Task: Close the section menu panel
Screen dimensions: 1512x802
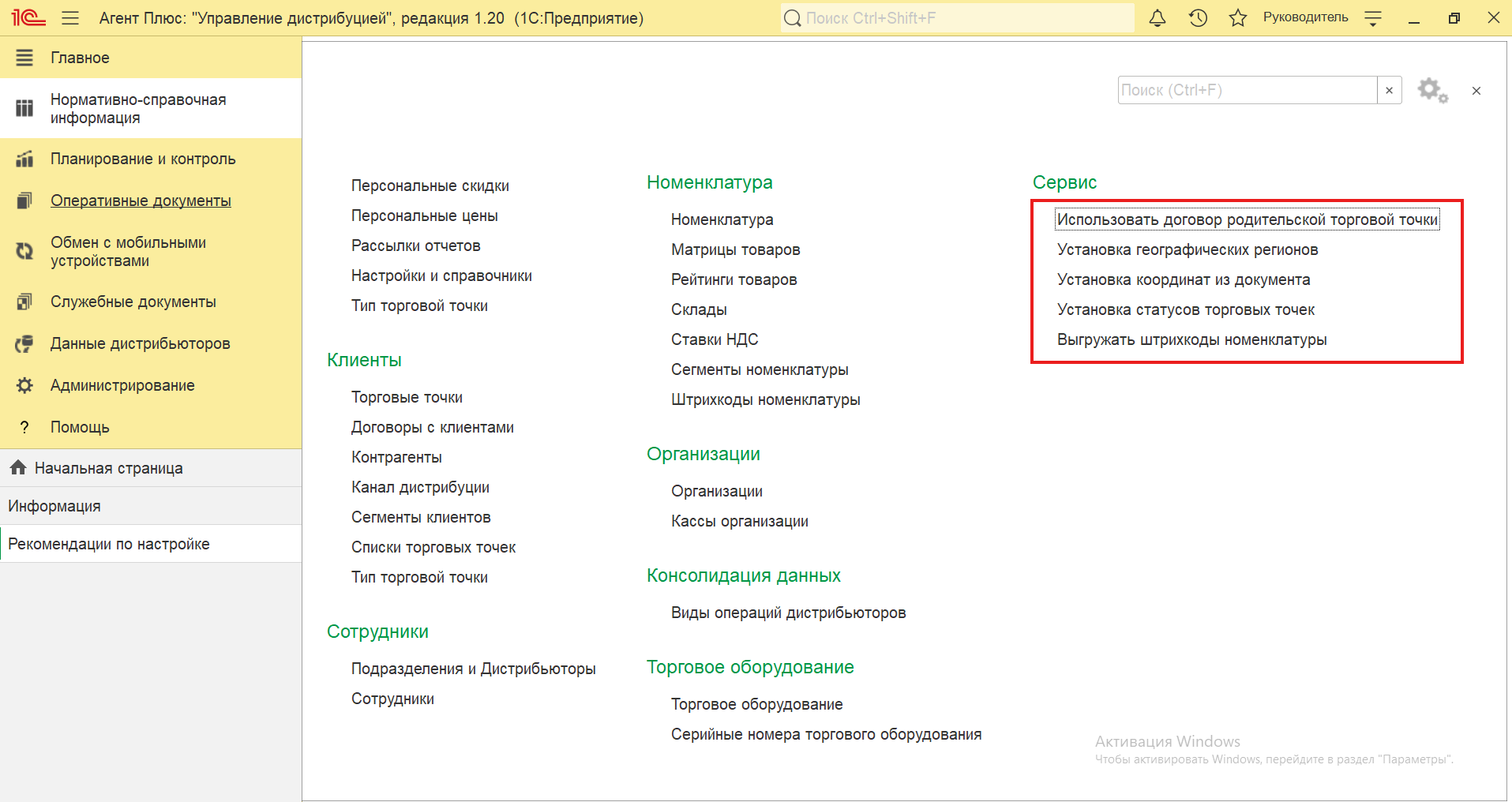Action: click(1476, 91)
